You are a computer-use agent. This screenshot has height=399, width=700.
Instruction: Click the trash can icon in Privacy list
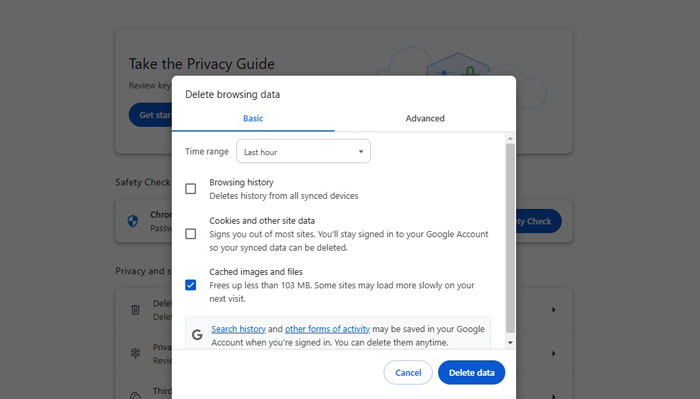(x=135, y=309)
